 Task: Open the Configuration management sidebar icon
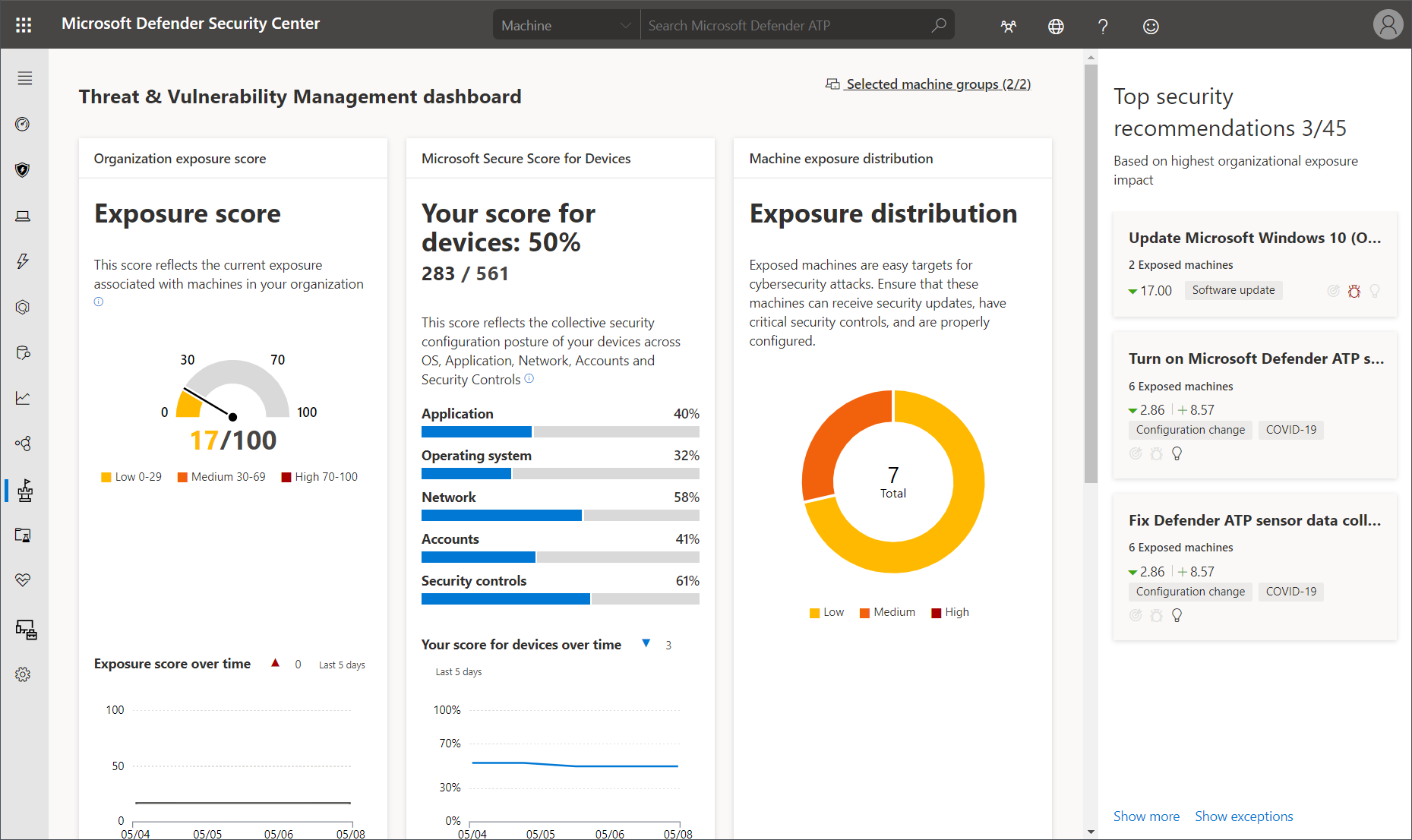(x=26, y=630)
